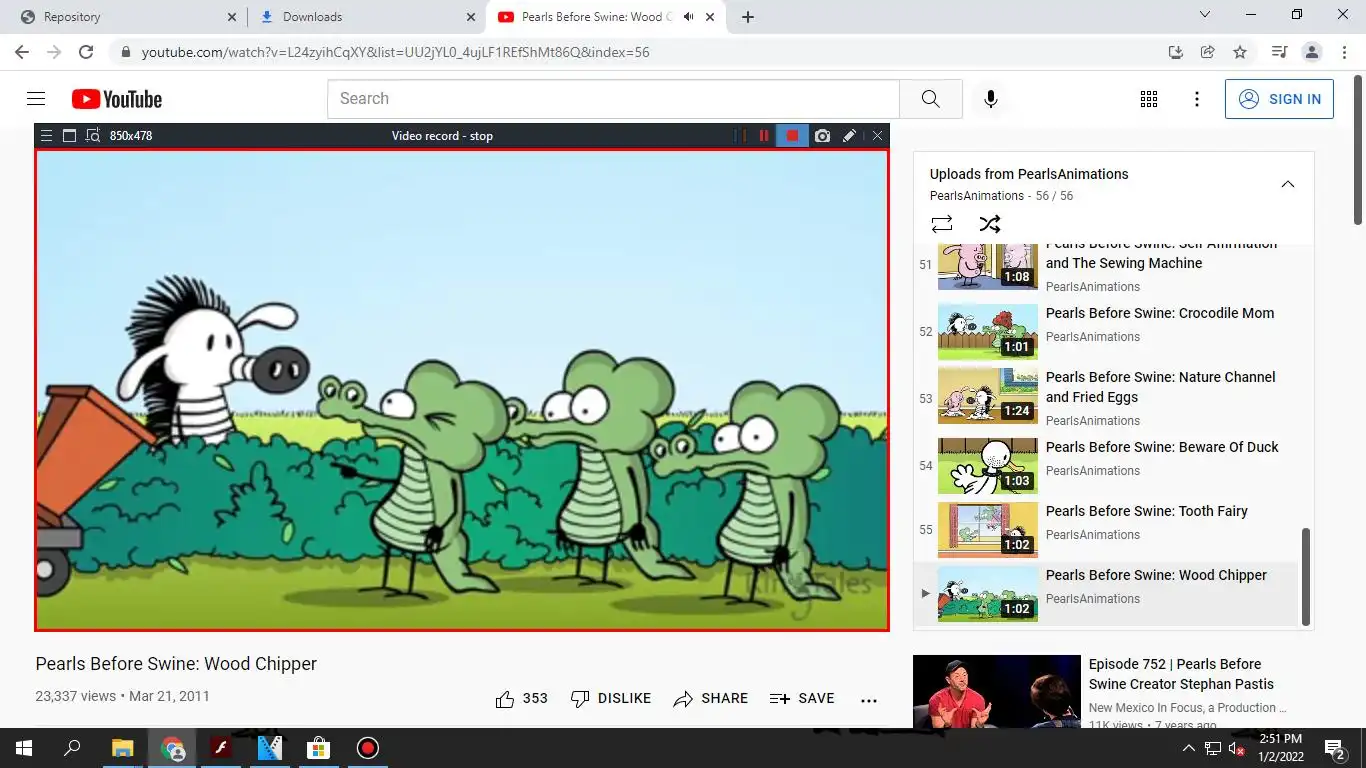1366x768 pixels.
Task: Click Chrome icon in taskbar
Action: [172, 748]
